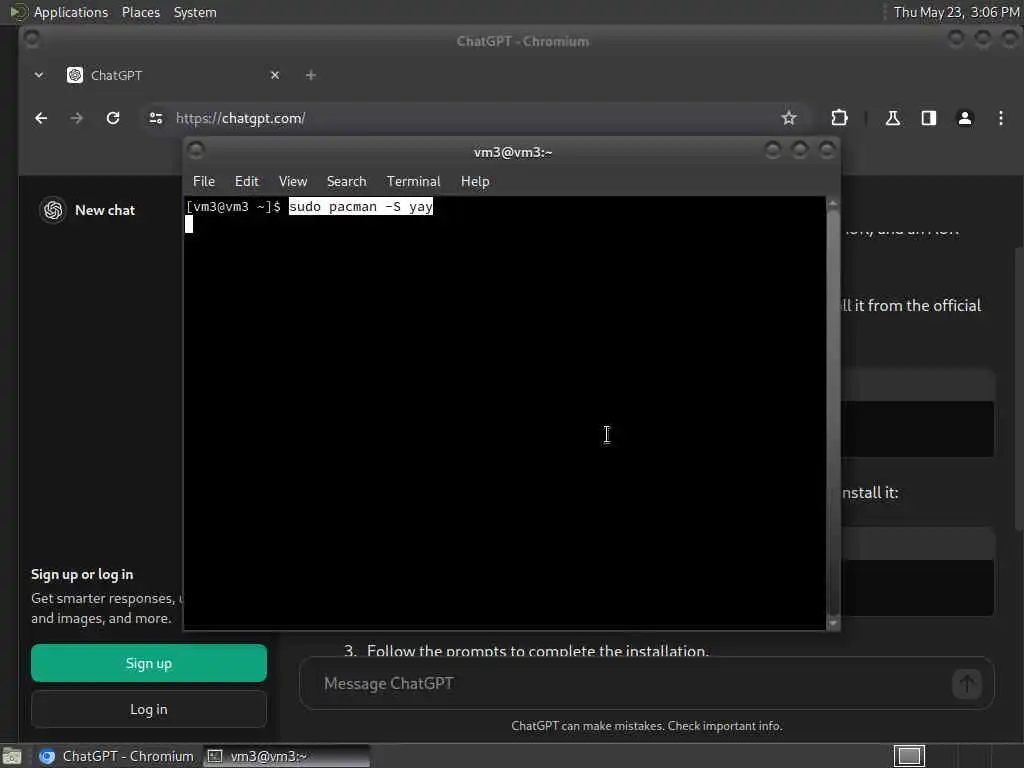This screenshot has width=1024, height=768.
Task: Open the Terminal menu in the menu bar
Action: tap(413, 182)
